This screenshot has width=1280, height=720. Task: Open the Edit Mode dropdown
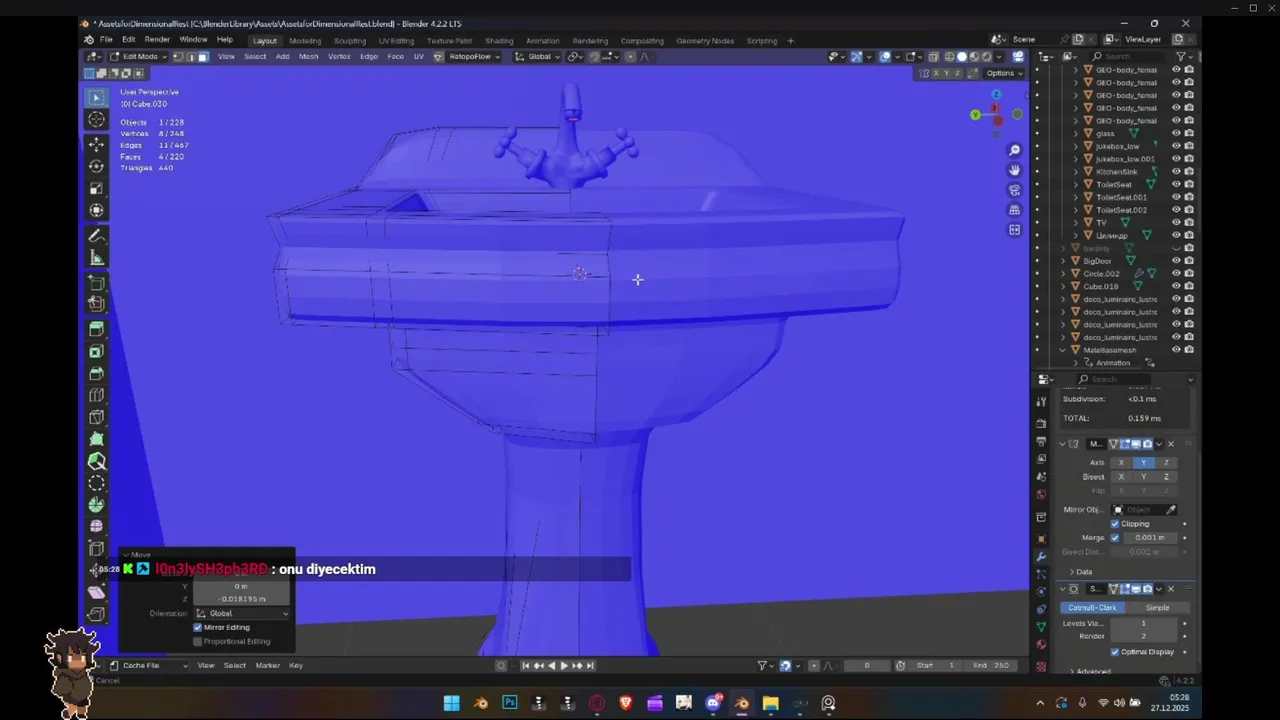pyautogui.click(x=138, y=57)
